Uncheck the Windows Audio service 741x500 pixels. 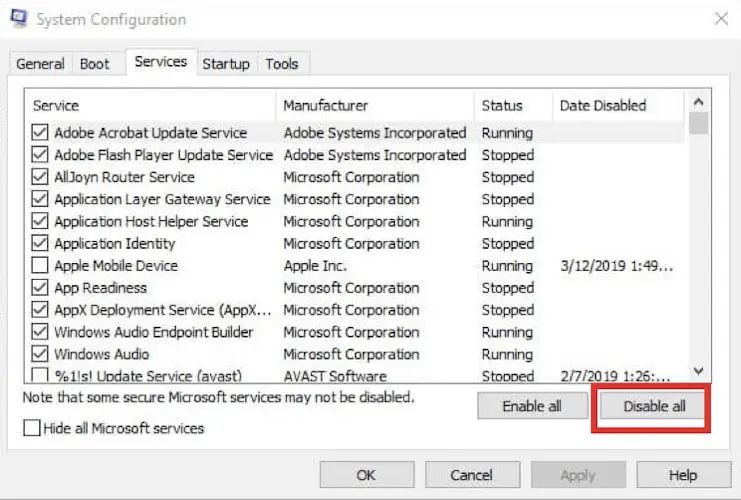pyautogui.click(x=40, y=353)
